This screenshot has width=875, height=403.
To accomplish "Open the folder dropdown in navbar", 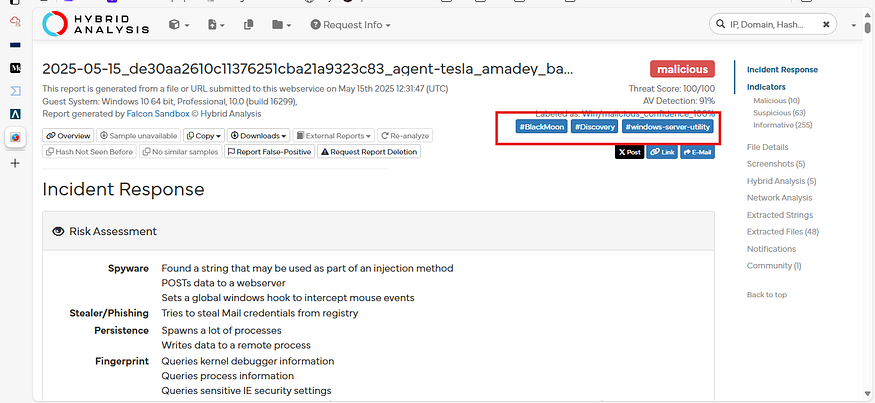I will pyautogui.click(x=282, y=25).
